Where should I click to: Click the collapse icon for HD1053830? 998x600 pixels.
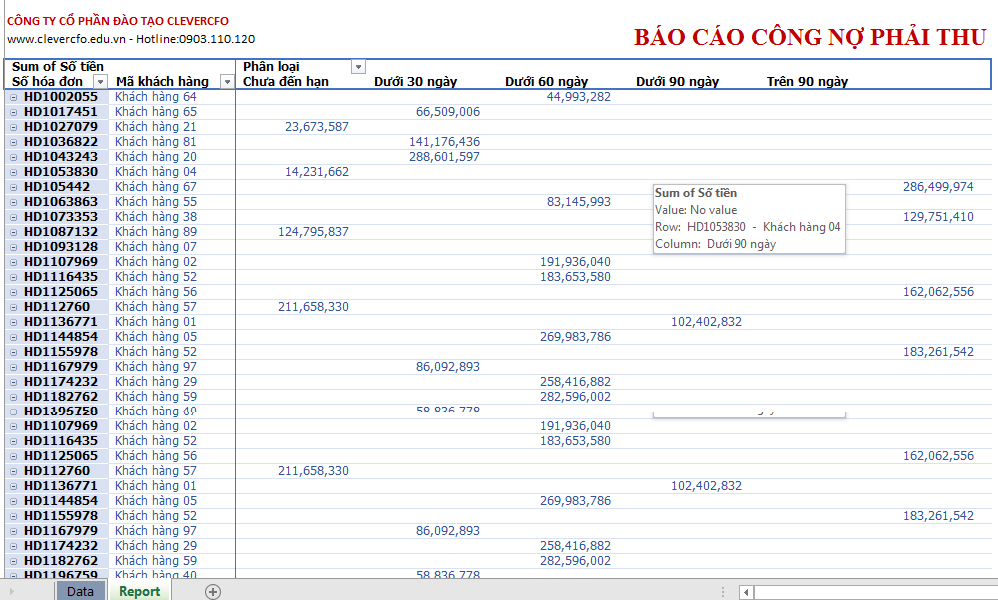[13, 172]
